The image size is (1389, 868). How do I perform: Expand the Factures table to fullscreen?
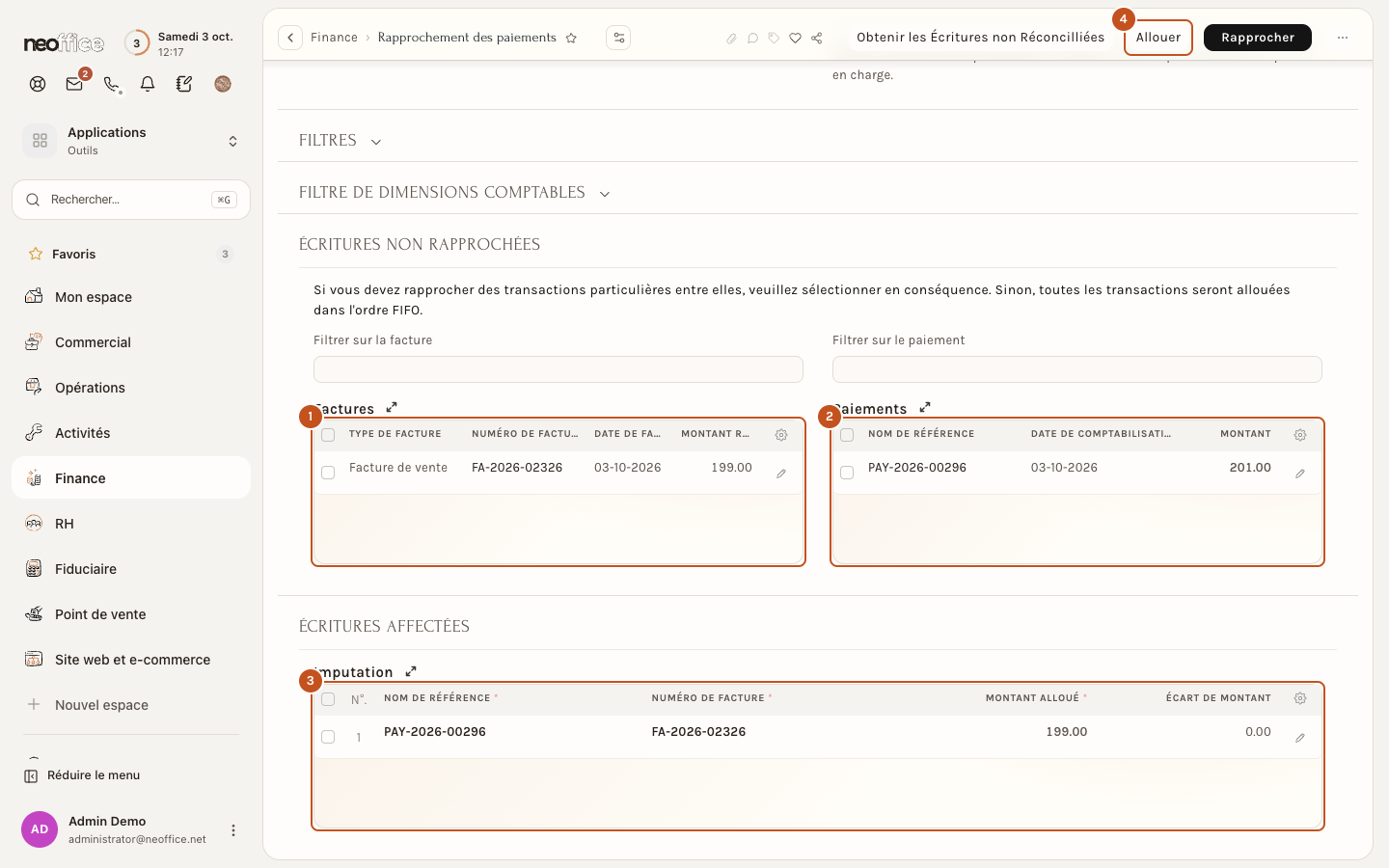pos(392,408)
